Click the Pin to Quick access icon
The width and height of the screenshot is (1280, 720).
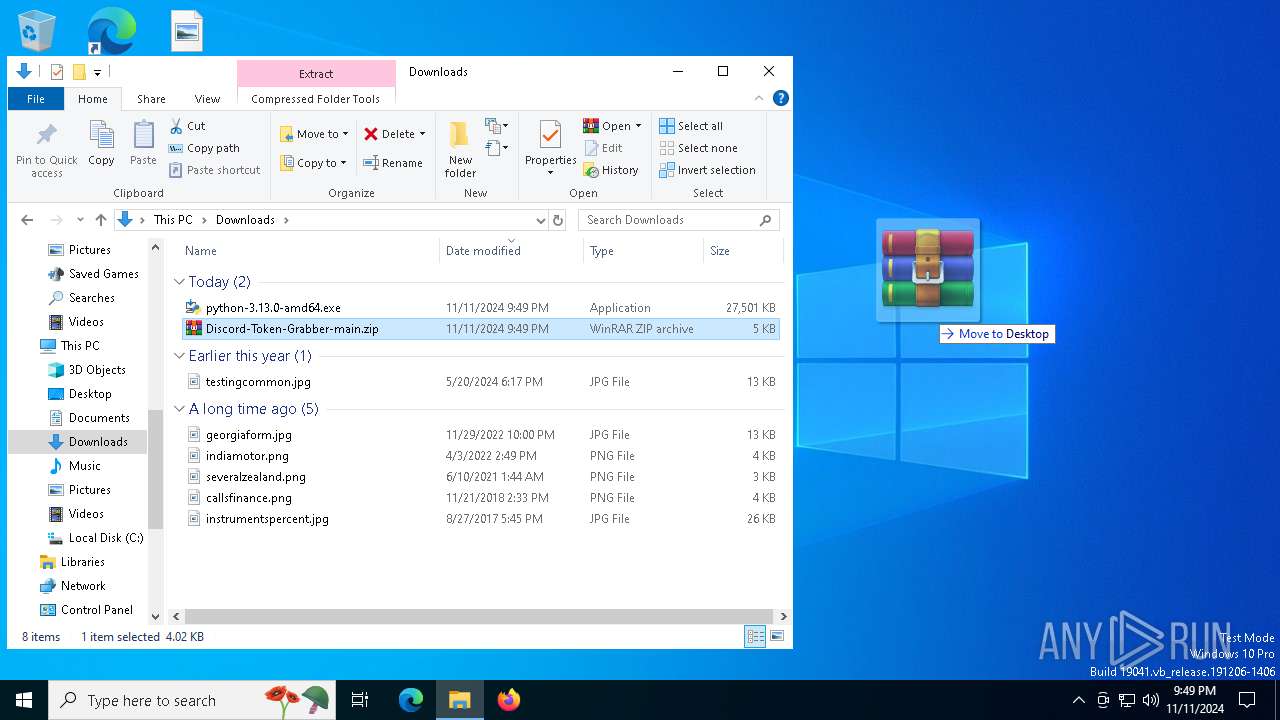pyautogui.click(x=46, y=134)
